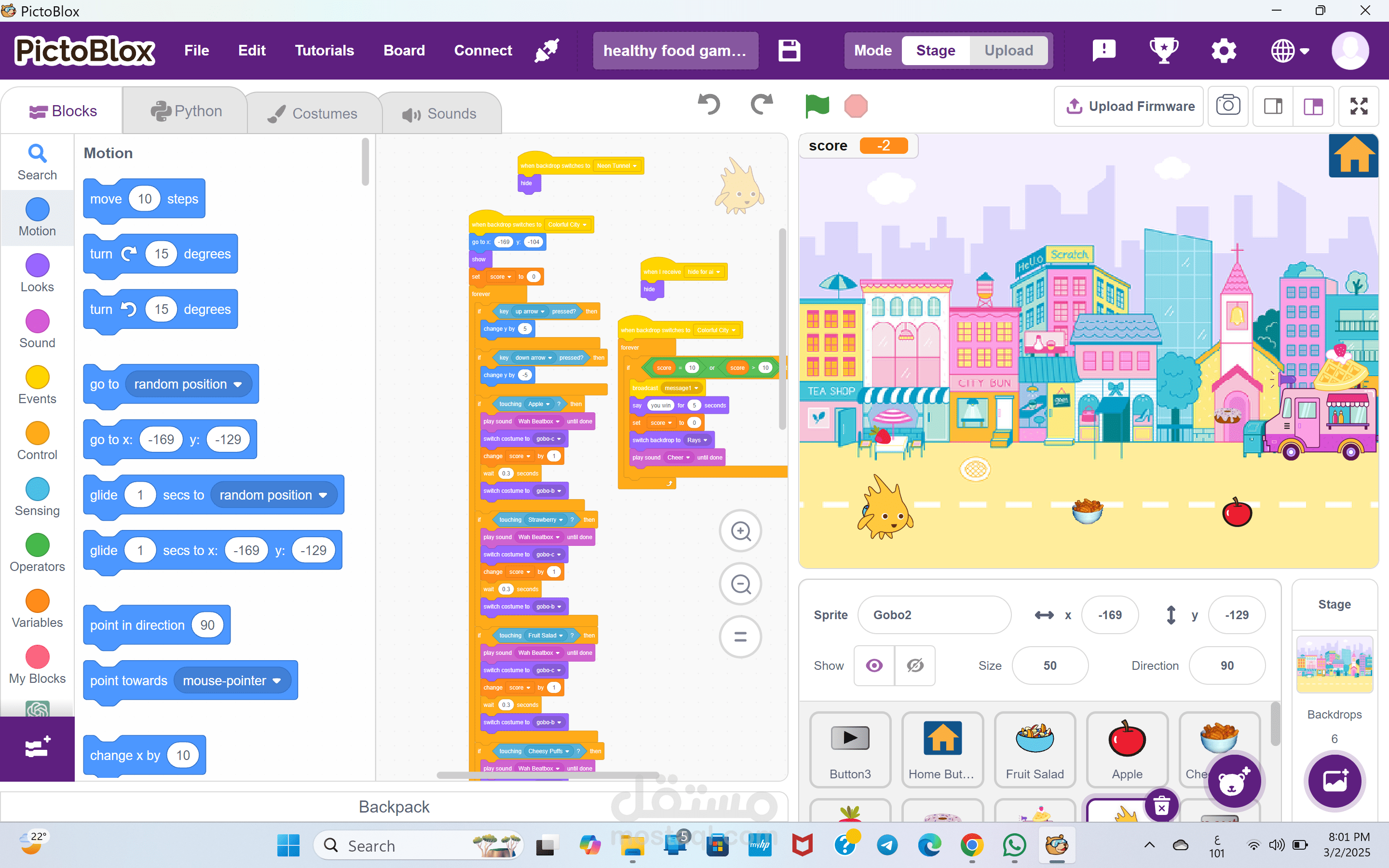
Task: Click the green flag to run the project
Action: pyautogui.click(x=817, y=106)
